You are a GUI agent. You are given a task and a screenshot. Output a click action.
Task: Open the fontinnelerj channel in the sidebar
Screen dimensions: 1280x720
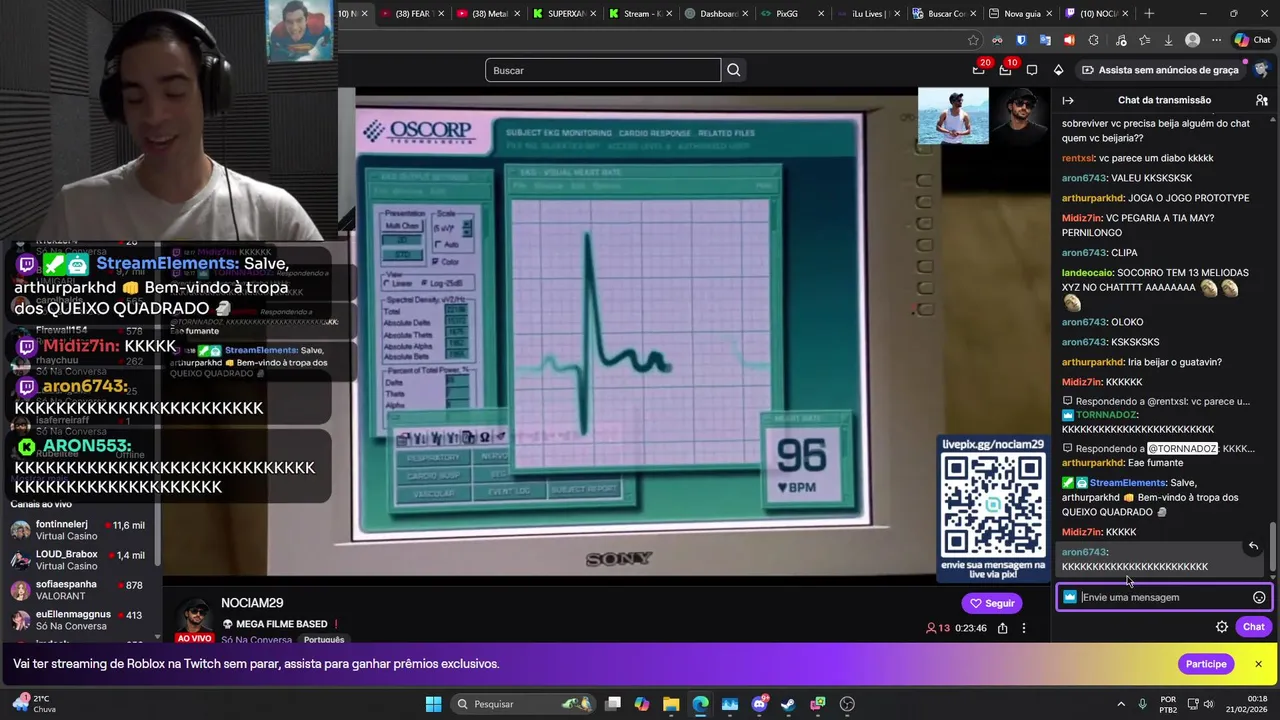(x=78, y=530)
